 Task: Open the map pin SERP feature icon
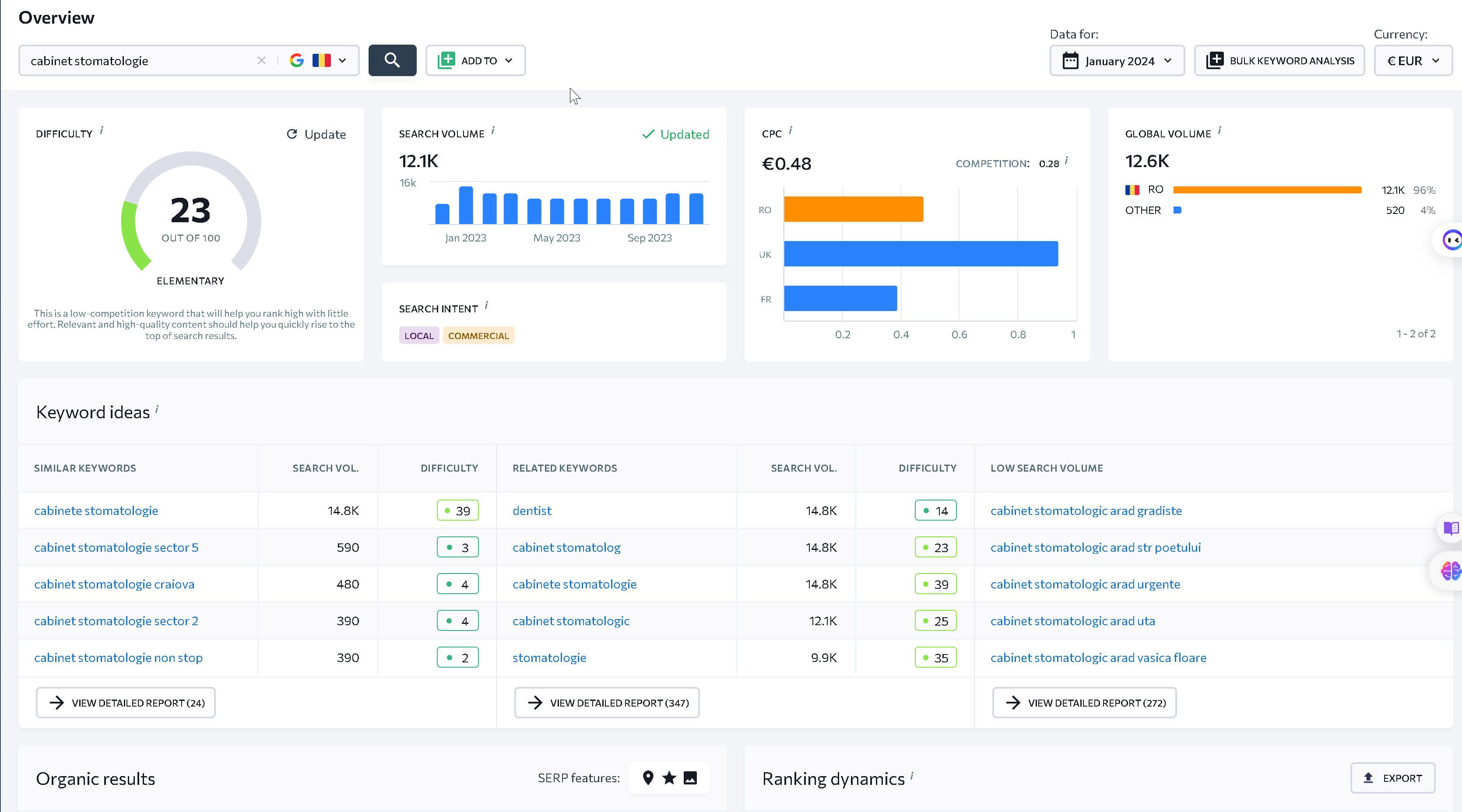pos(648,778)
